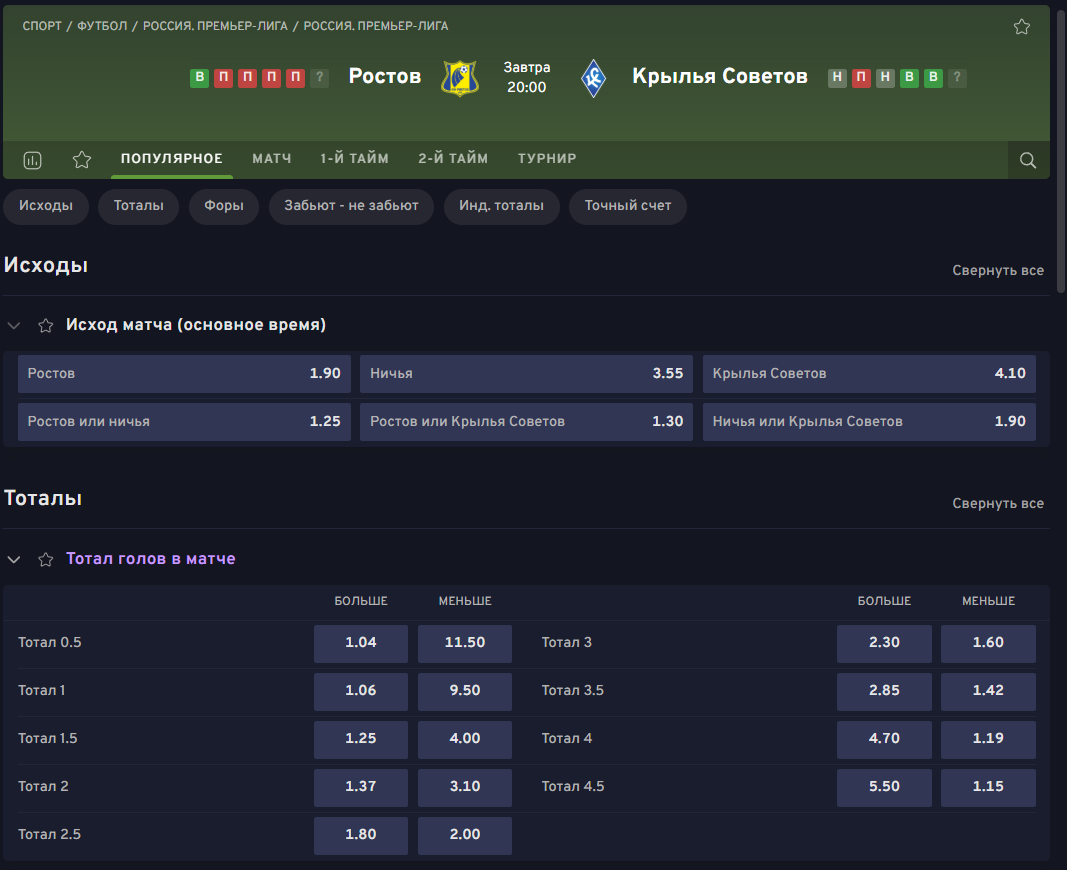Screen dimensions: 1067x870
Task: Select Тотал 4.5 Меньше at 1.15
Action: 988,788
